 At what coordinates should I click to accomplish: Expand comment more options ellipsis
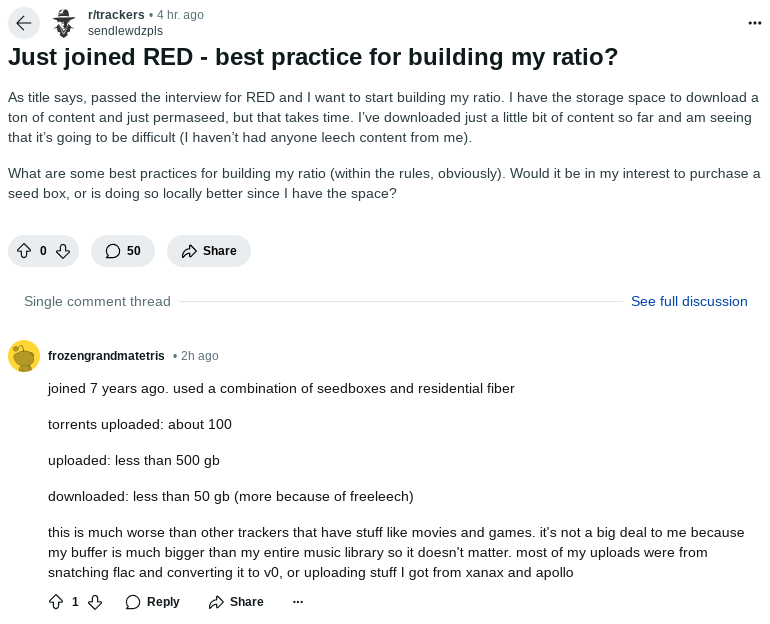(297, 602)
